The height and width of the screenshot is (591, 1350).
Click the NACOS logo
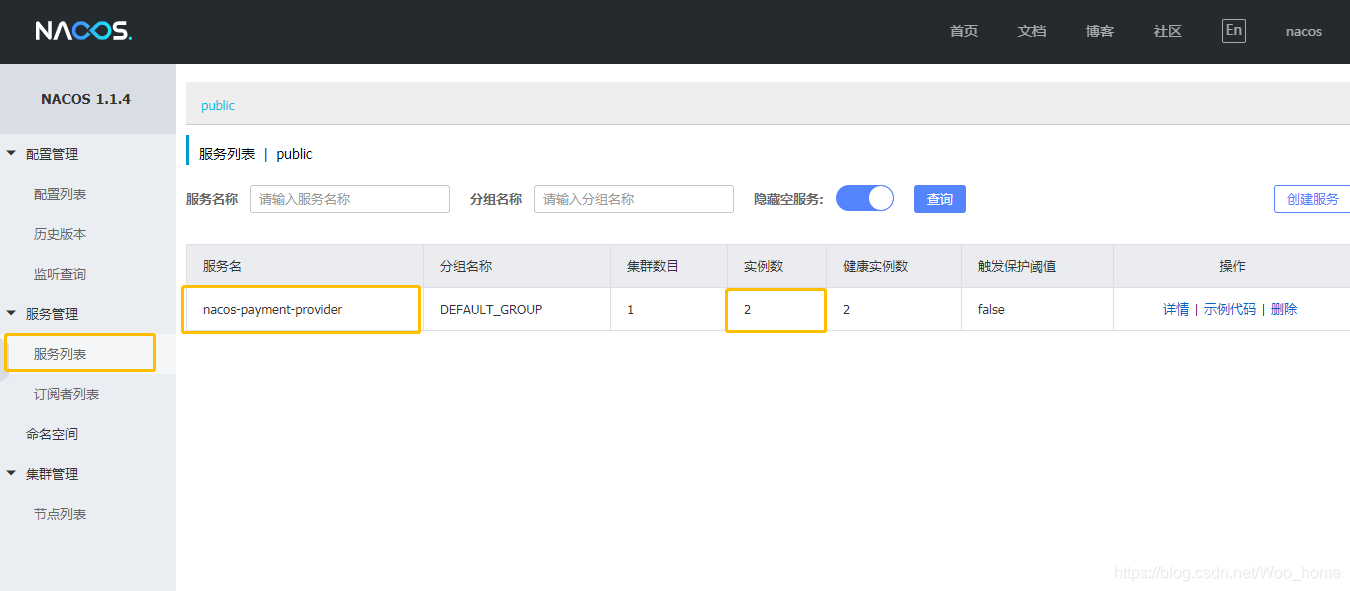coord(83,31)
